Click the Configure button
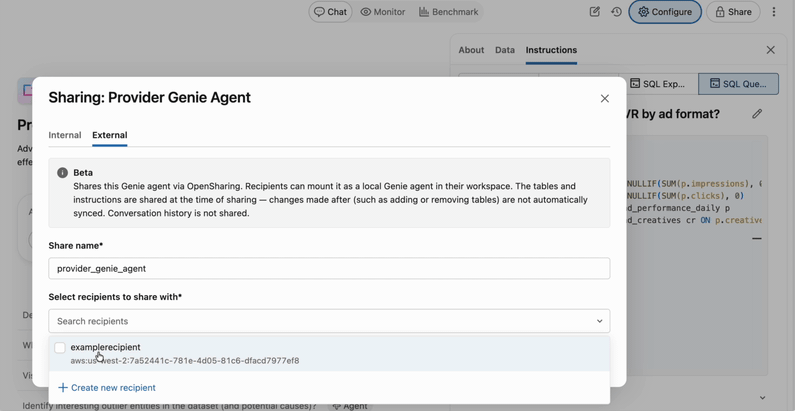Screen dimensions: 795x411 point(665,12)
